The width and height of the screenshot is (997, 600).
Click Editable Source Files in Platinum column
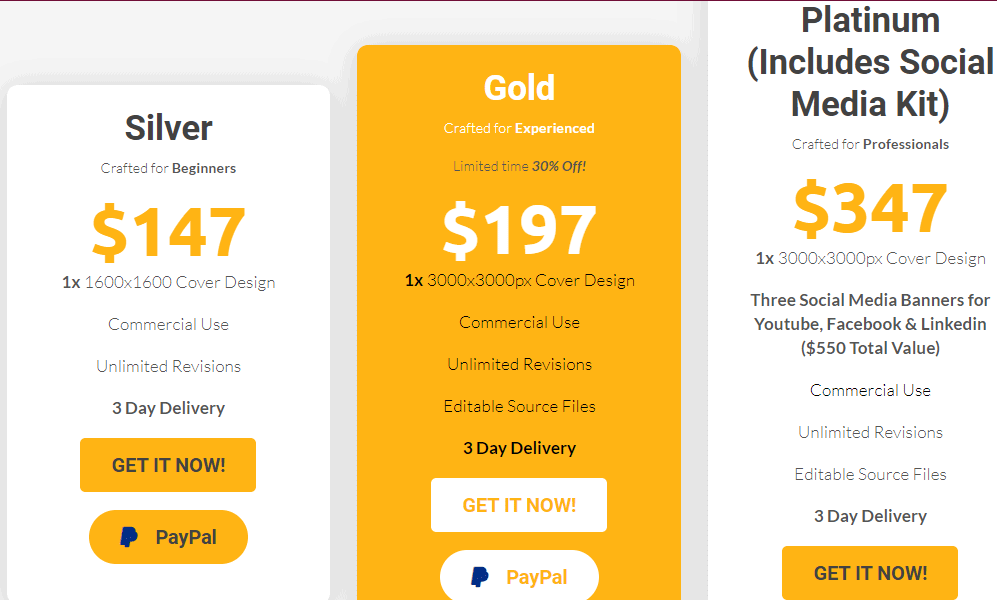(870, 474)
